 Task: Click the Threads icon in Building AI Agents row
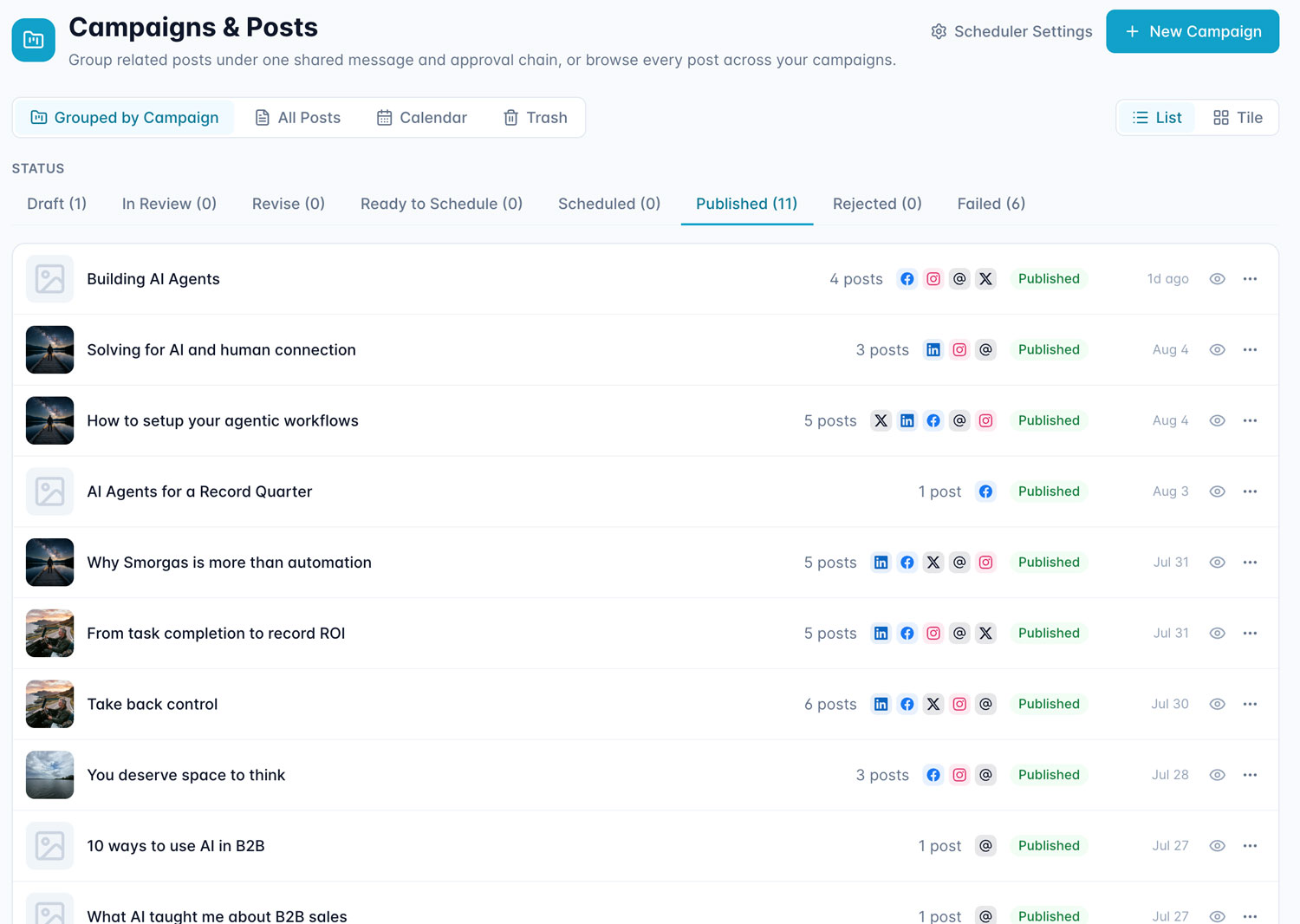click(959, 279)
